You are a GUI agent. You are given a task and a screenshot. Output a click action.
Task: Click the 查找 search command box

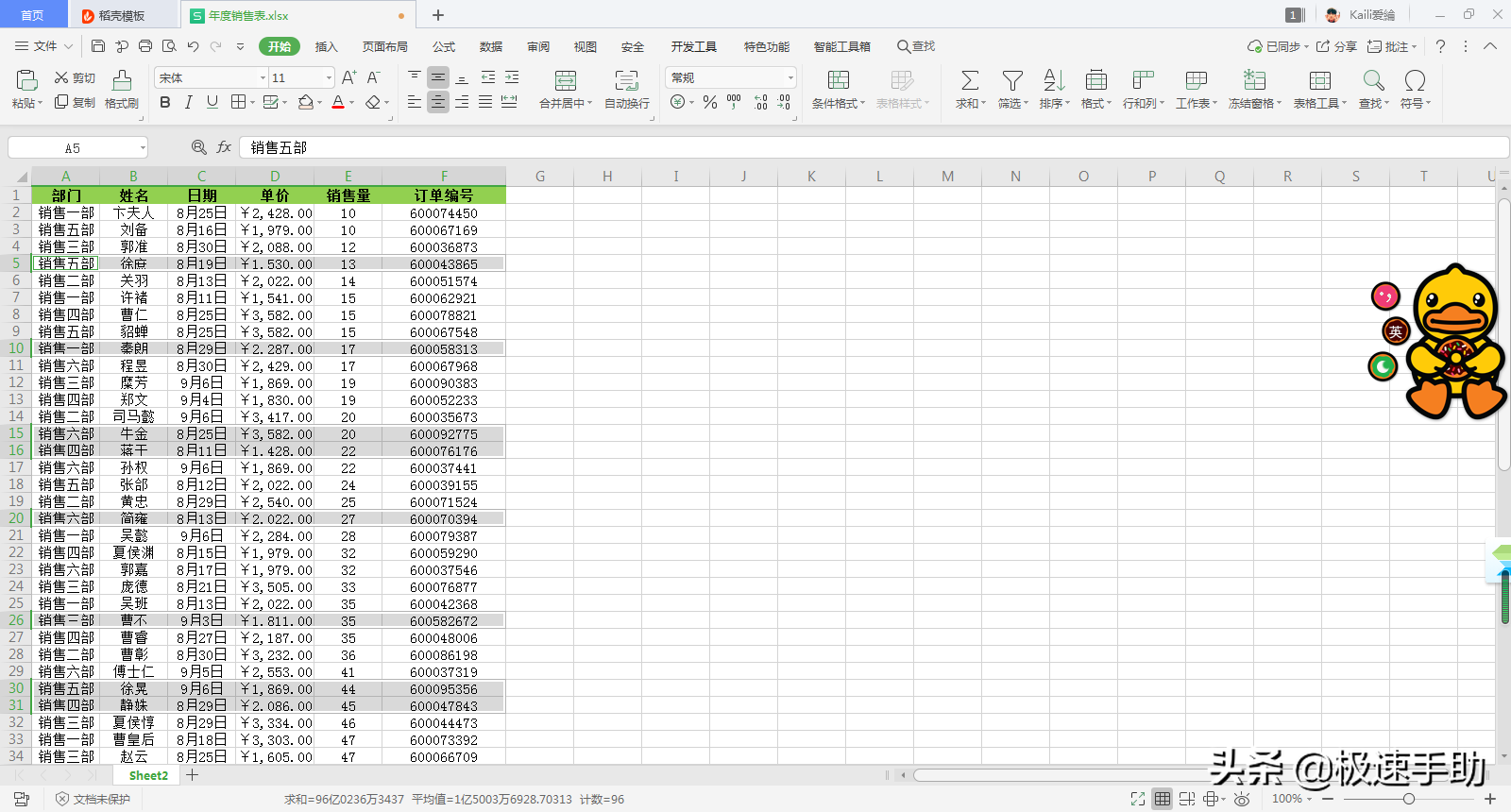pos(916,46)
